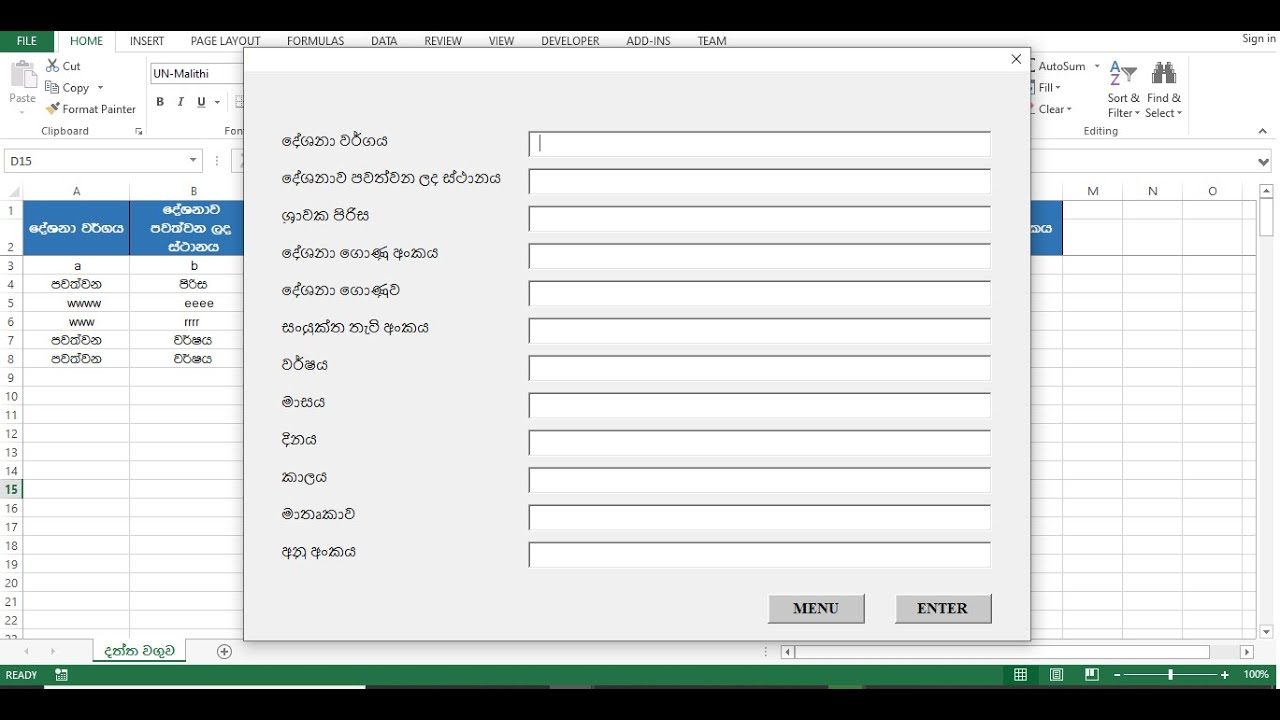Toggle Italic formatting

181,102
